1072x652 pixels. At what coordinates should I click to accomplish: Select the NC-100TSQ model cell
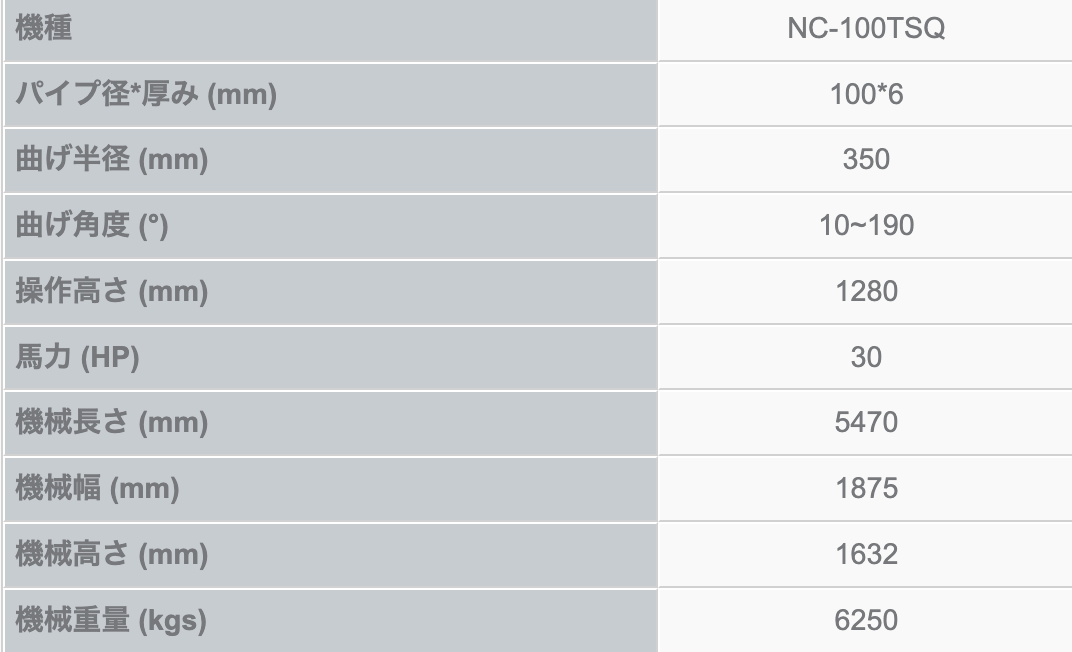click(866, 29)
